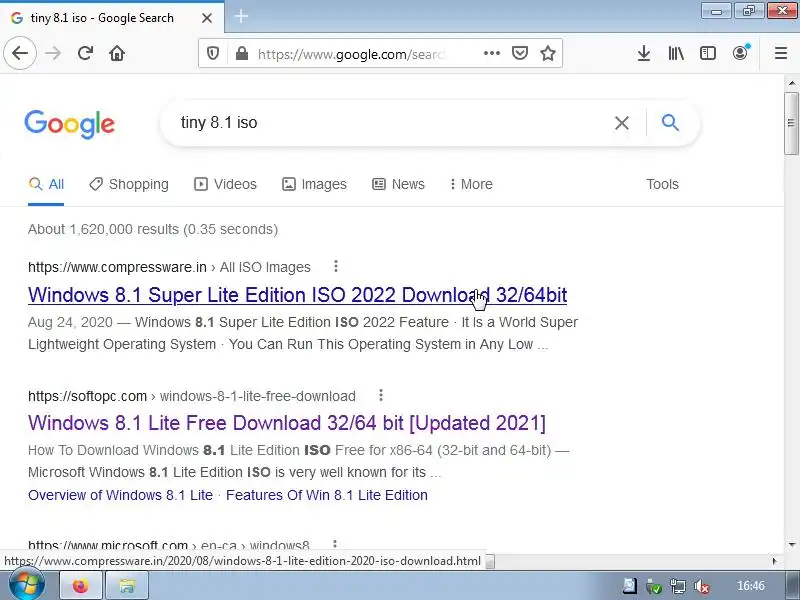This screenshot has height=600, width=800.
Task: Clear the search query with X
Action: click(621, 123)
